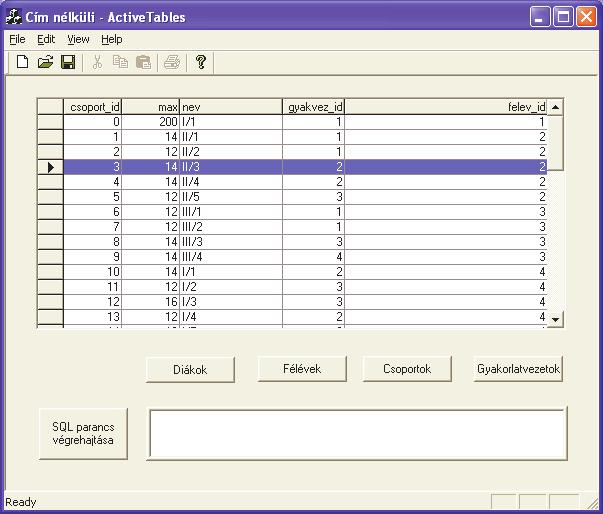Click the Ready status bar text

[21, 502]
